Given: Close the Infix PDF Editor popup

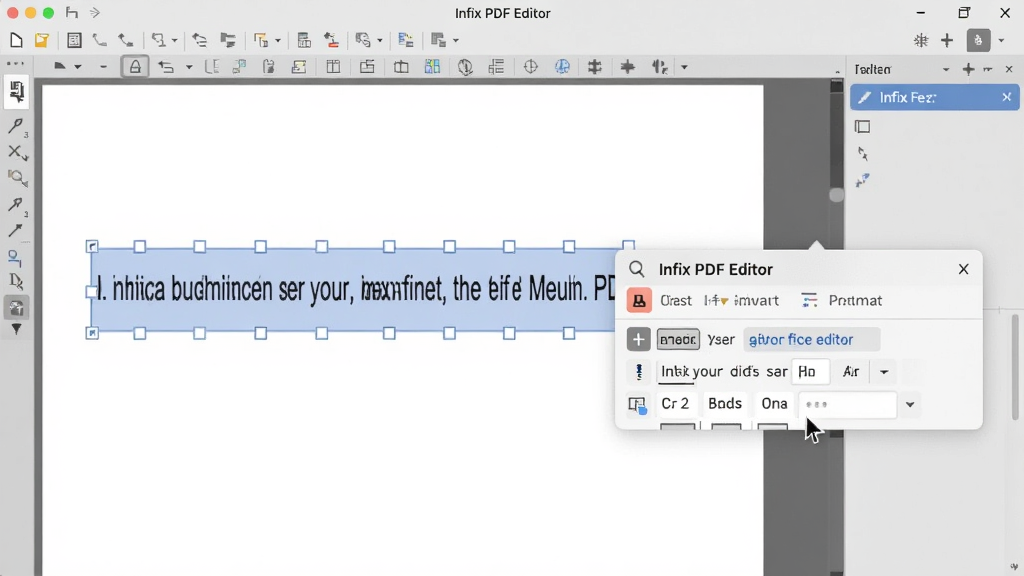Looking at the screenshot, I should (x=963, y=269).
